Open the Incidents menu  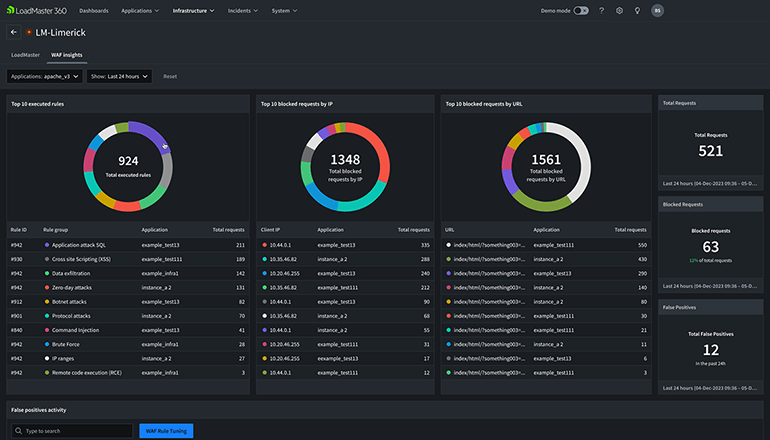coord(240,10)
